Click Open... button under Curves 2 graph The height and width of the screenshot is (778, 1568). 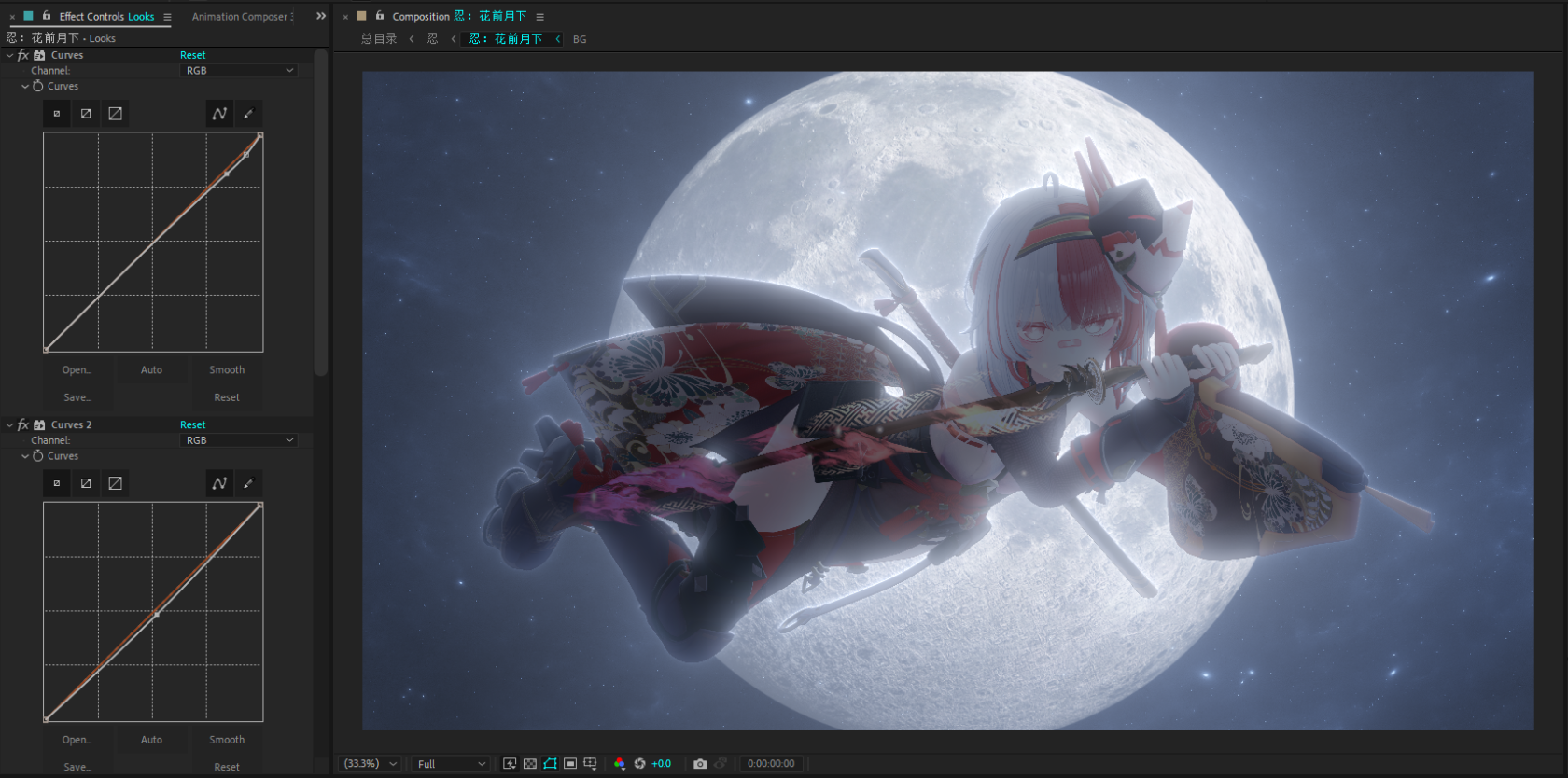(x=77, y=740)
